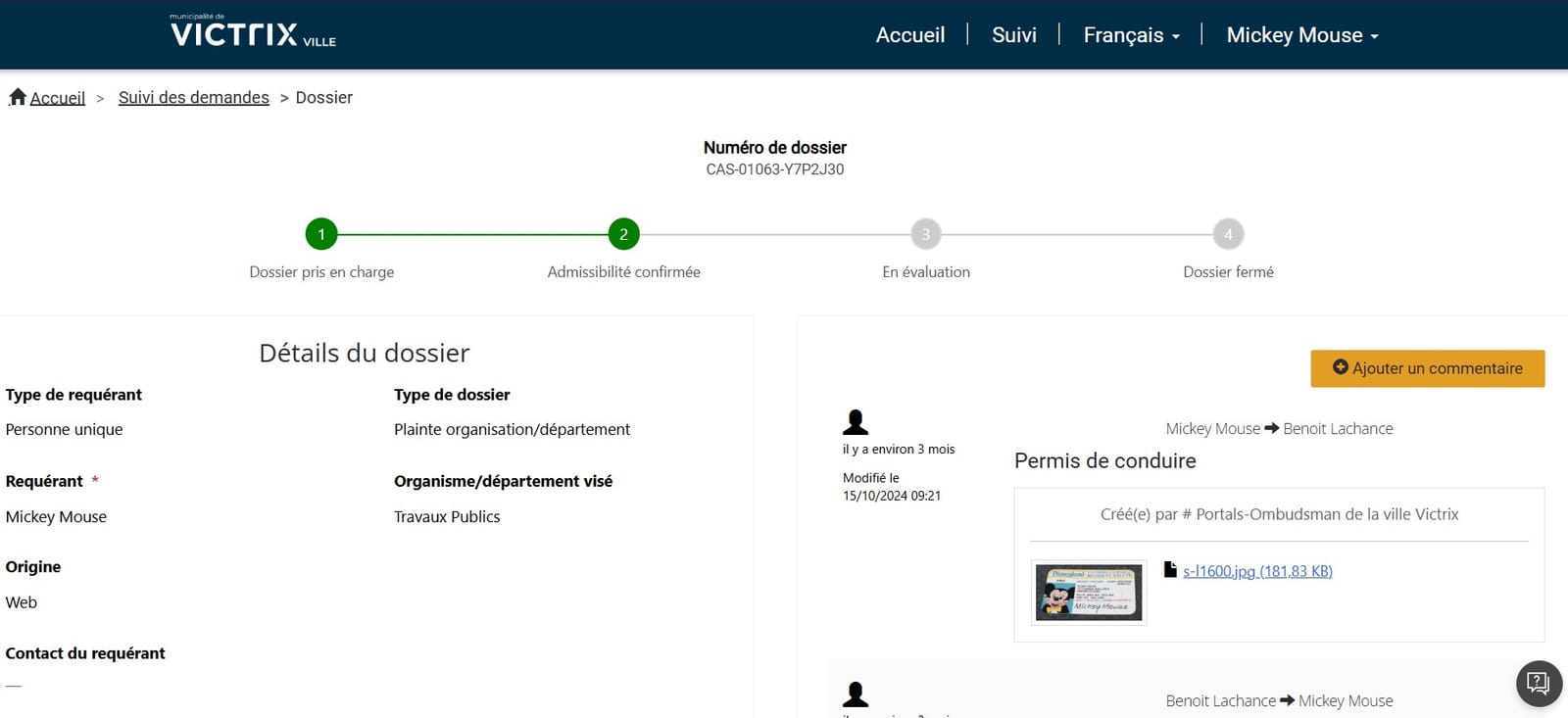This screenshot has width=1568, height=718.
Task: Click step 4 circle Dossier fermé
Action: [x=1228, y=234]
